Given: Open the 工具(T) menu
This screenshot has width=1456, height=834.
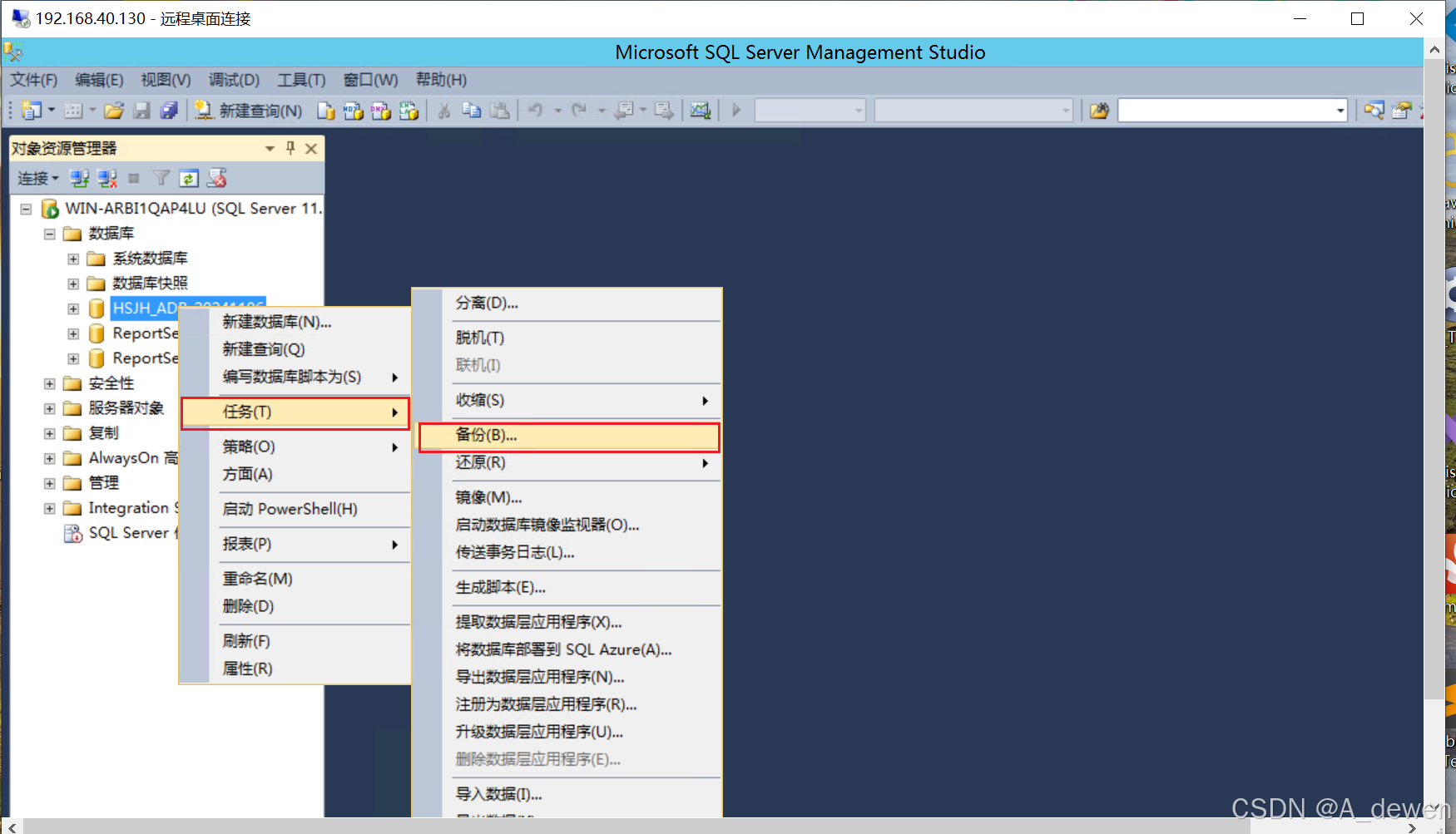Looking at the screenshot, I should click(x=301, y=80).
